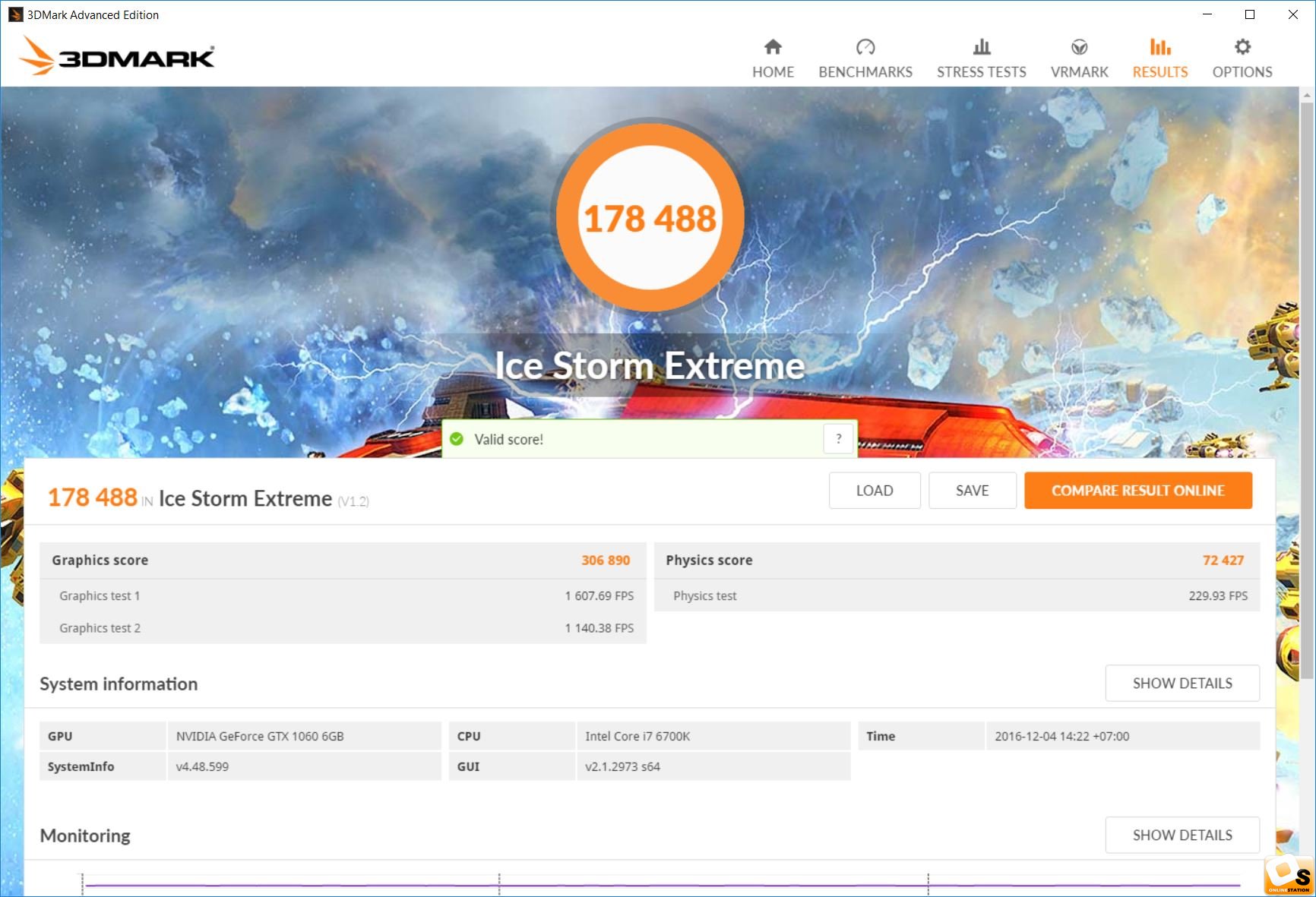Open the valid score help question mark

(838, 439)
